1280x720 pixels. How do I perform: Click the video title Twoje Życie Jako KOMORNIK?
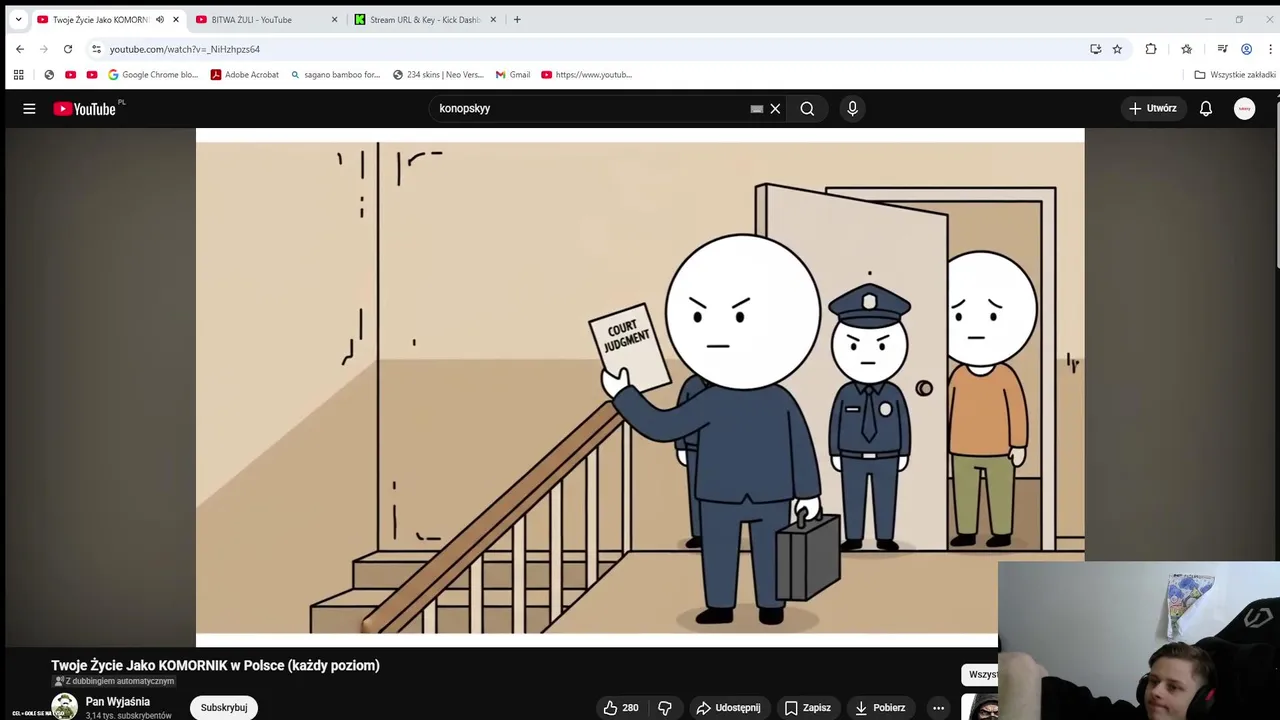[215, 665]
